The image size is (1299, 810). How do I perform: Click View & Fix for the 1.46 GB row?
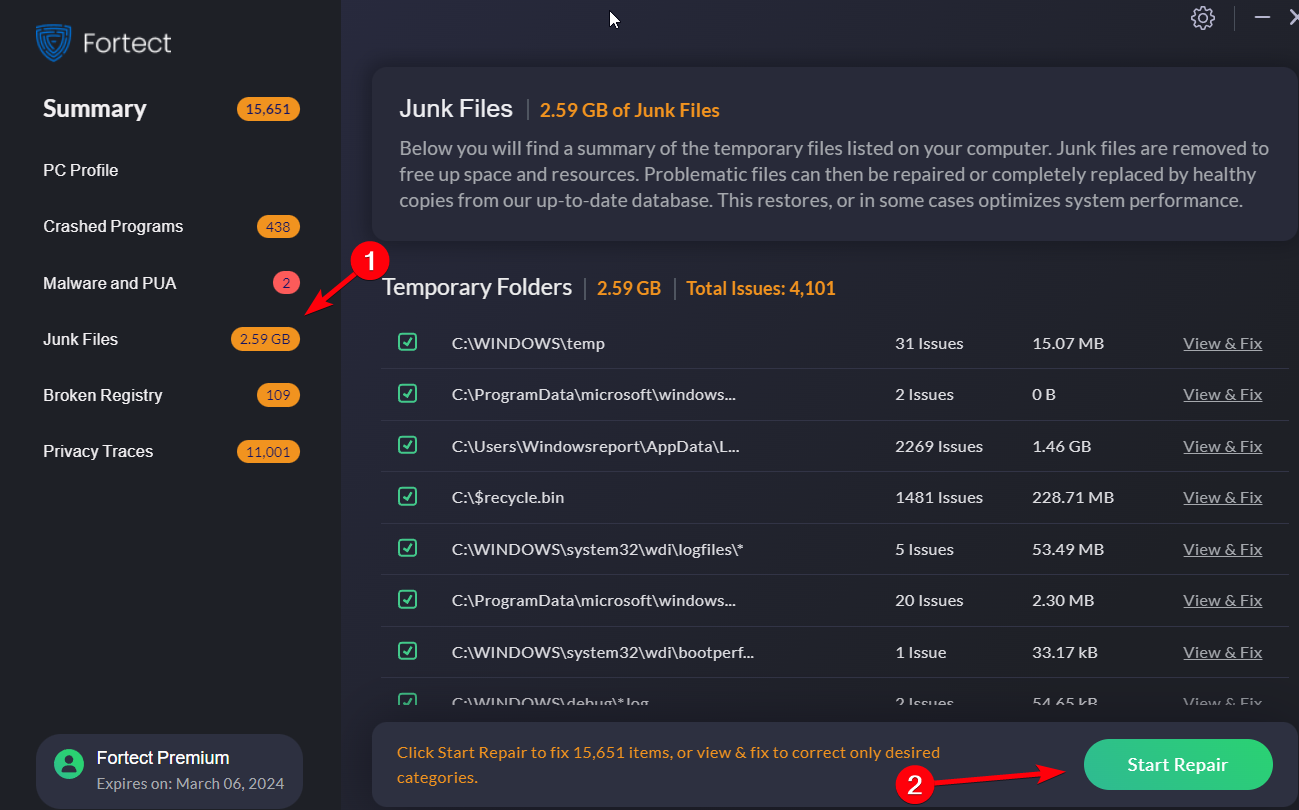(x=1222, y=446)
